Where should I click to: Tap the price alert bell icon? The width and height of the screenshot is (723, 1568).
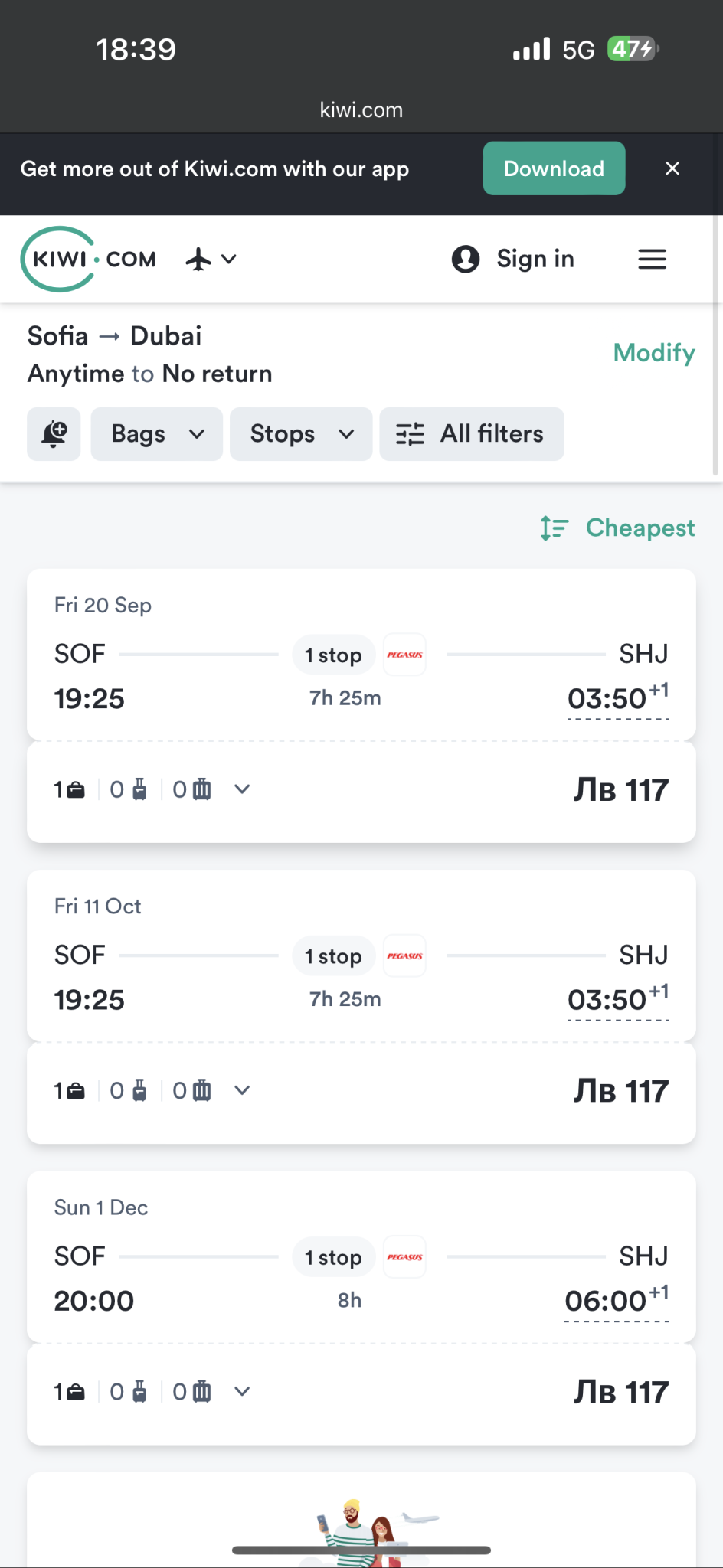(x=54, y=434)
